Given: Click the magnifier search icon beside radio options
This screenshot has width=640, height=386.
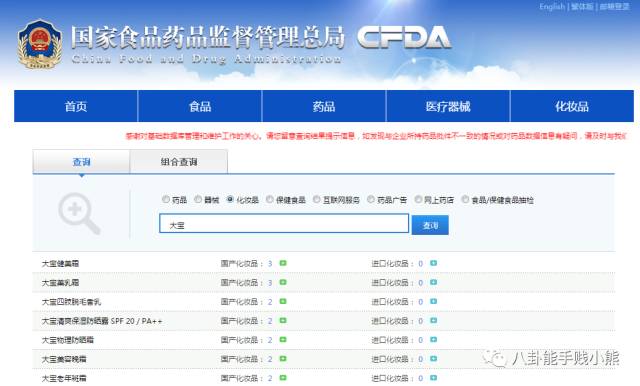Looking at the screenshot, I should pos(79,213).
